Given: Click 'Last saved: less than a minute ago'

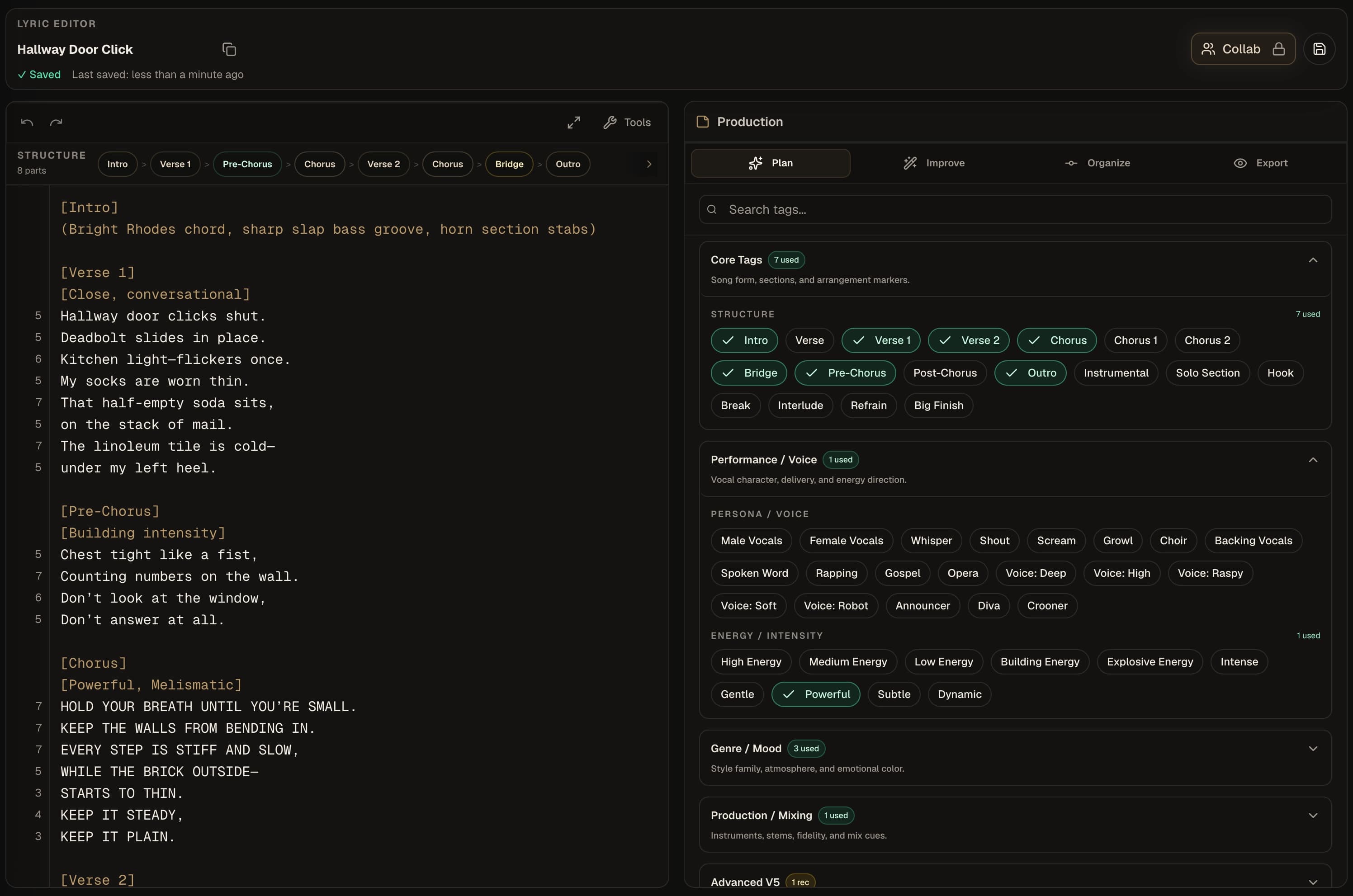Looking at the screenshot, I should (158, 74).
